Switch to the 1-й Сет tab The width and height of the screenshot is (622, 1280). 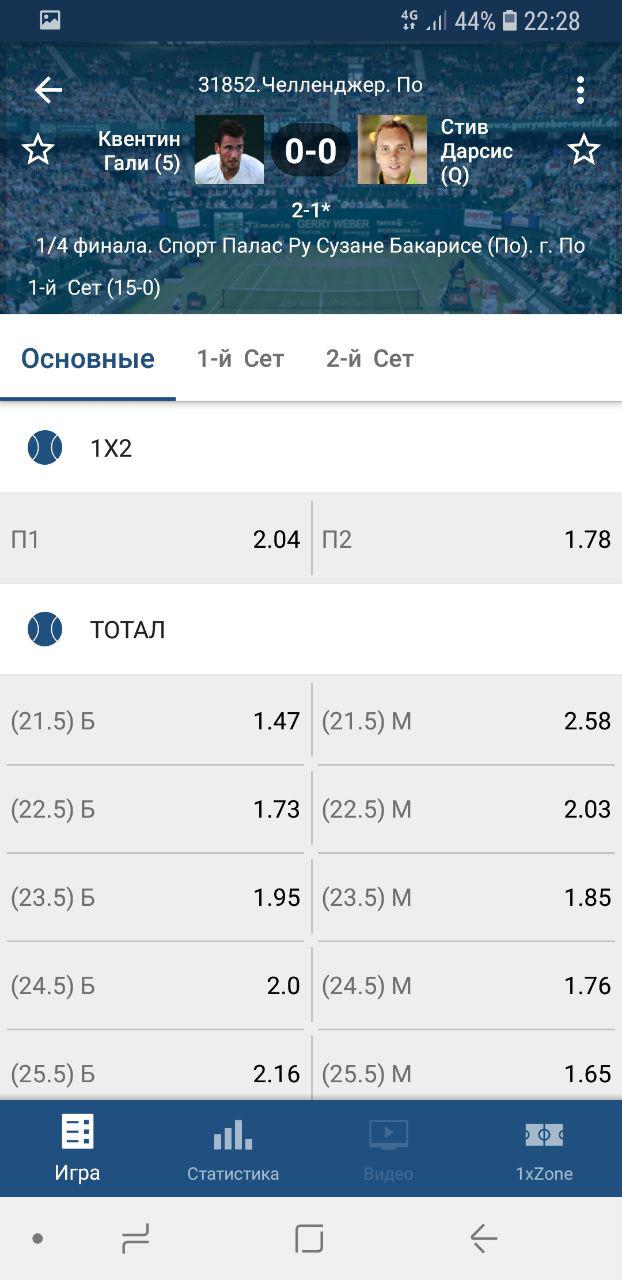(240, 359)
